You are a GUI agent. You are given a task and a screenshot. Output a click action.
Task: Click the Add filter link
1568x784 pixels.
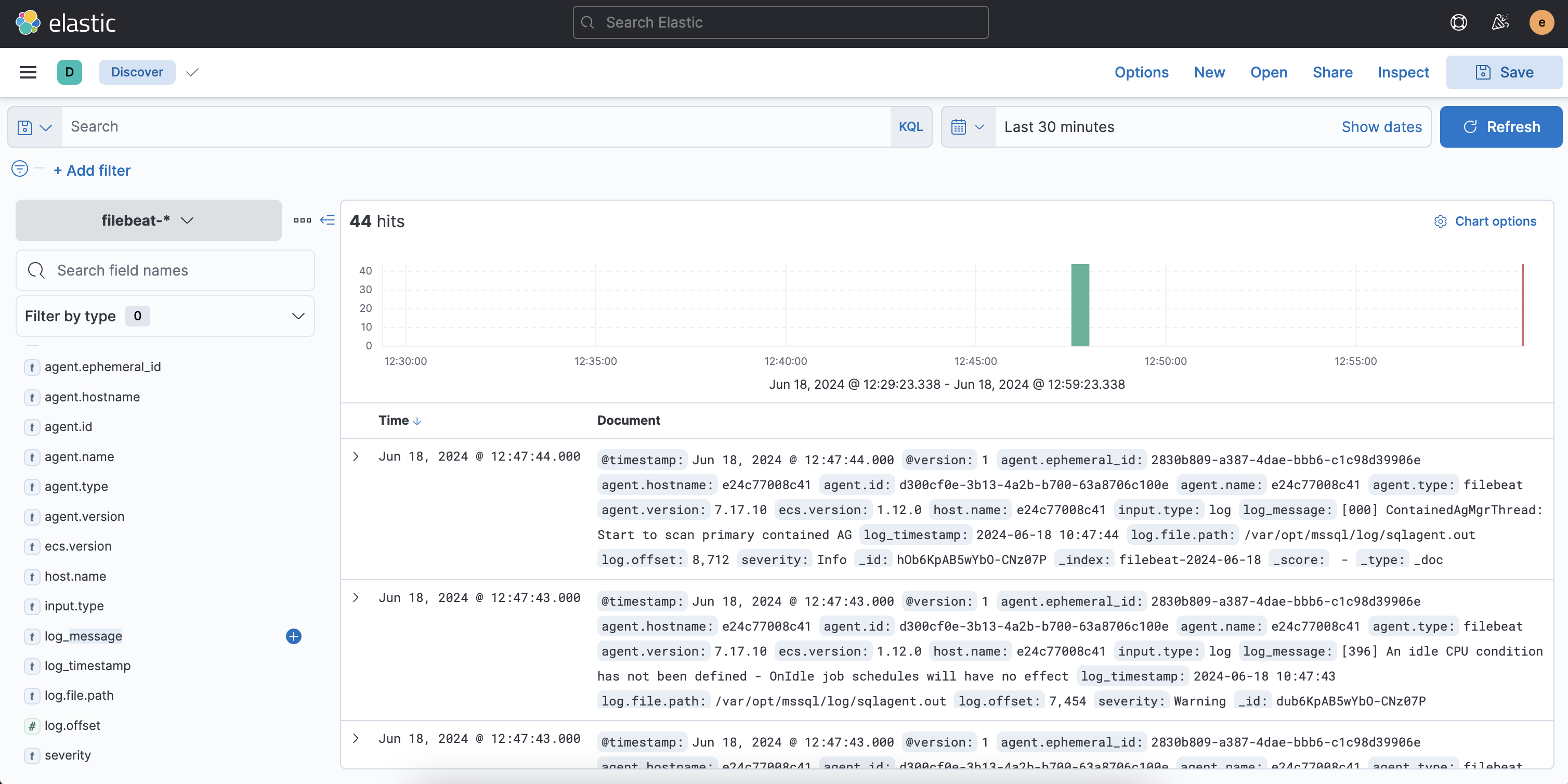click(92, 171)
